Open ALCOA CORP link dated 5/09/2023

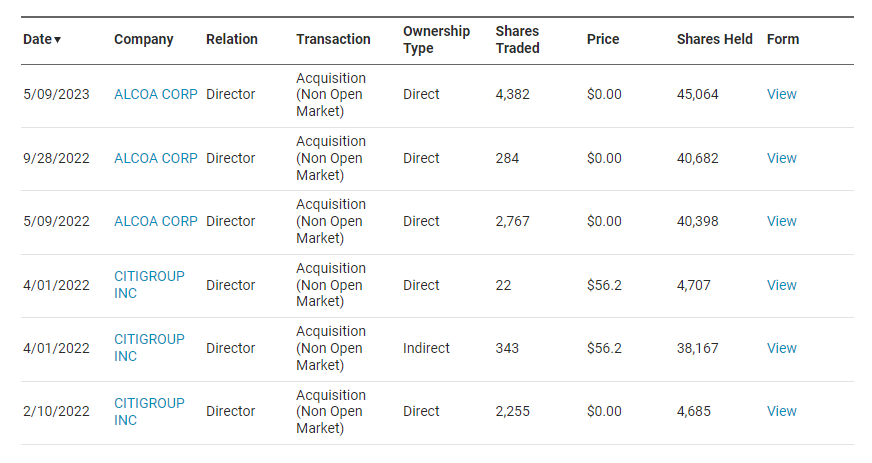click(x=156, y=94)
